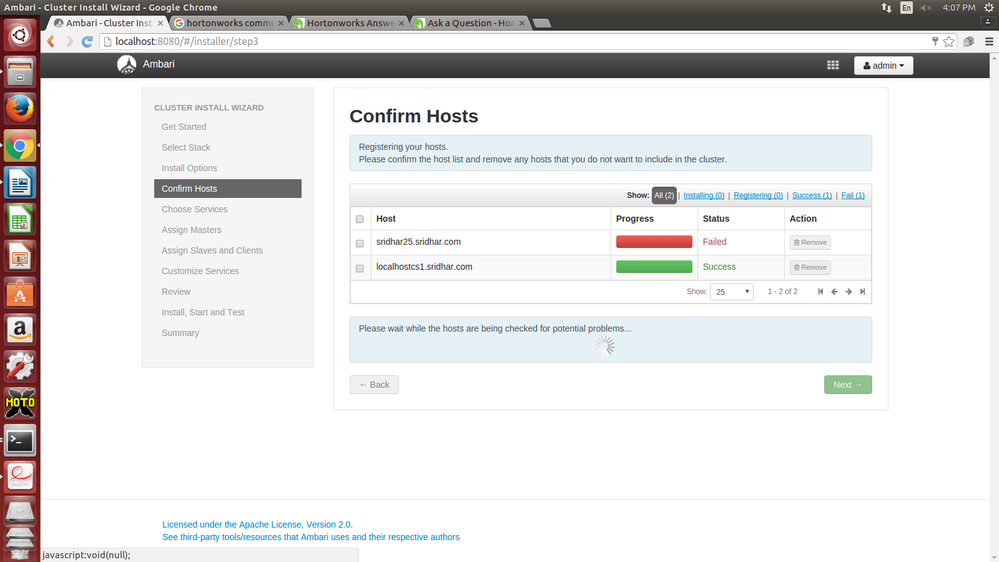
Task: Click network indicator in top panel
Action: point(886,8)
